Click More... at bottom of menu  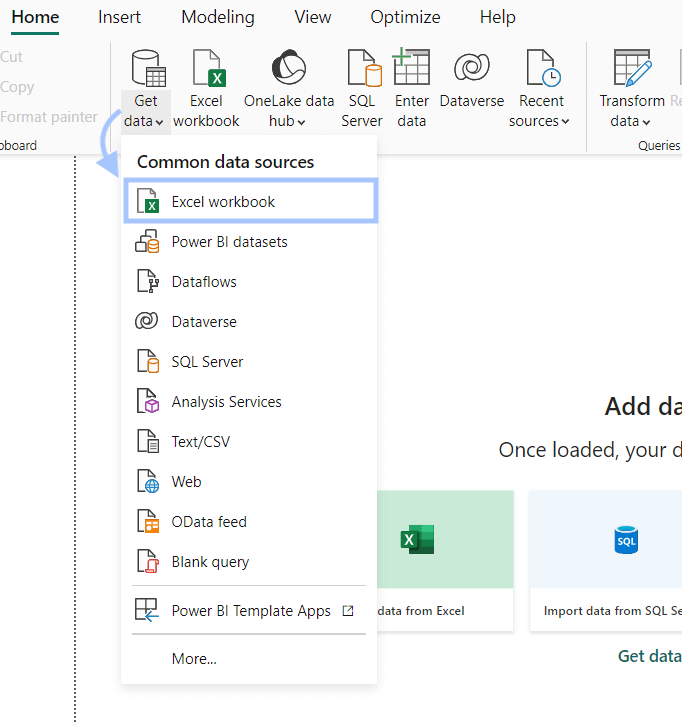[194, 658]
